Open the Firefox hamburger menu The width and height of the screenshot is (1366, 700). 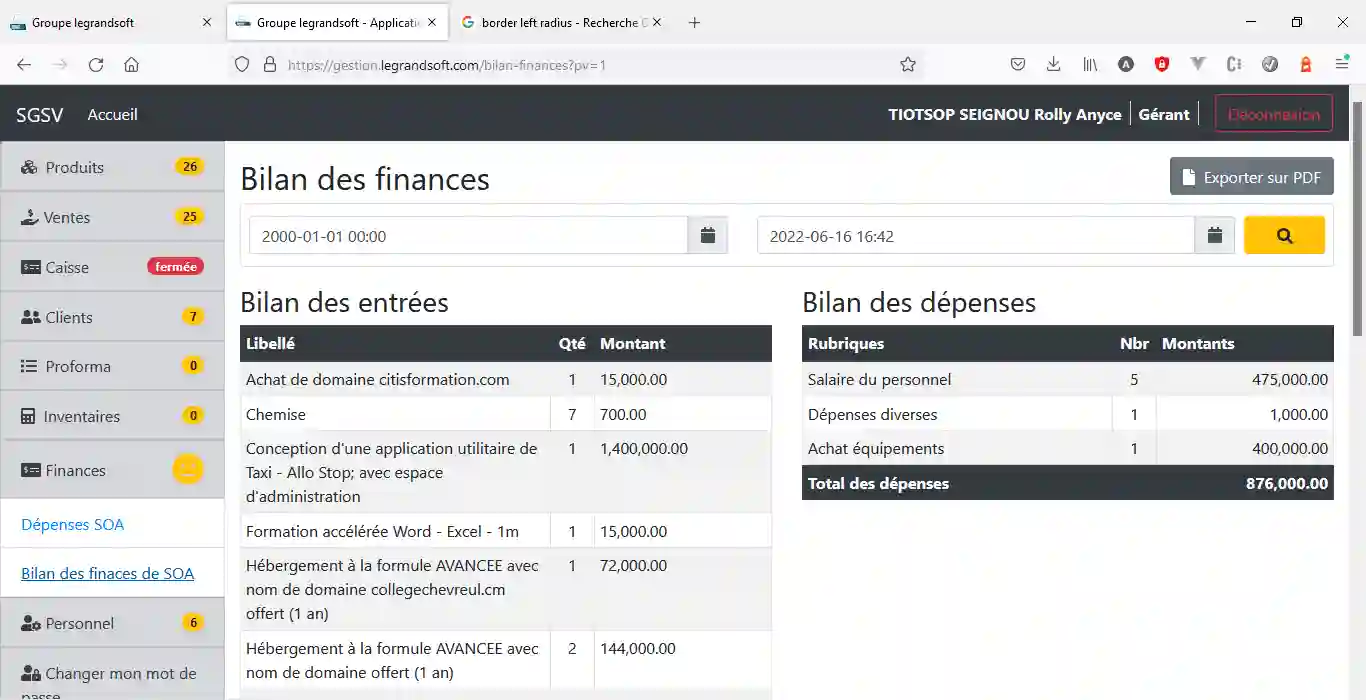[x=1340, y=63]
